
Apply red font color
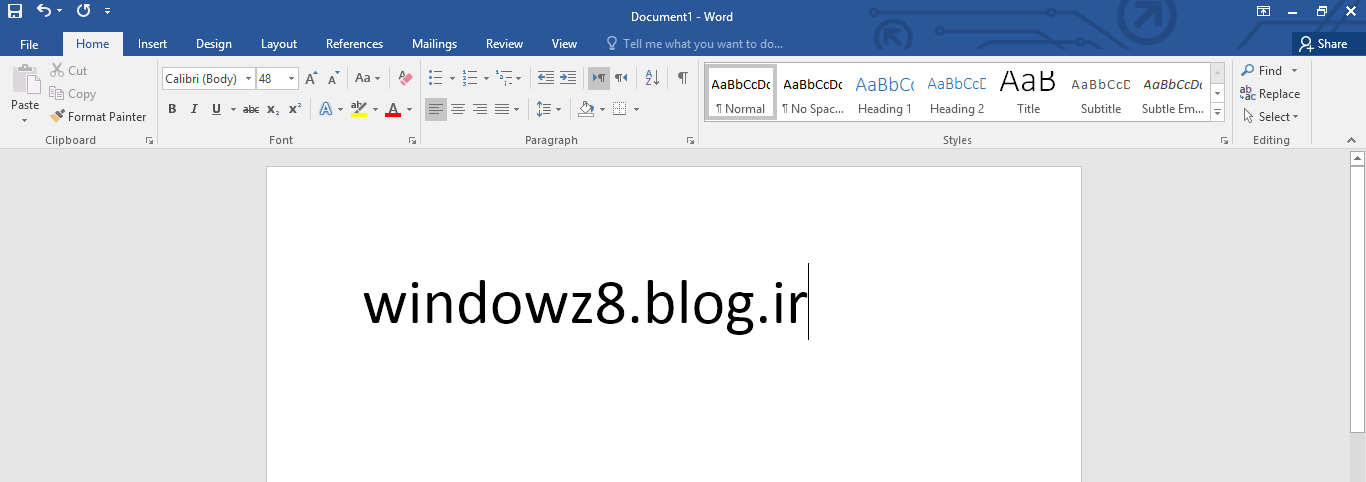393,109
